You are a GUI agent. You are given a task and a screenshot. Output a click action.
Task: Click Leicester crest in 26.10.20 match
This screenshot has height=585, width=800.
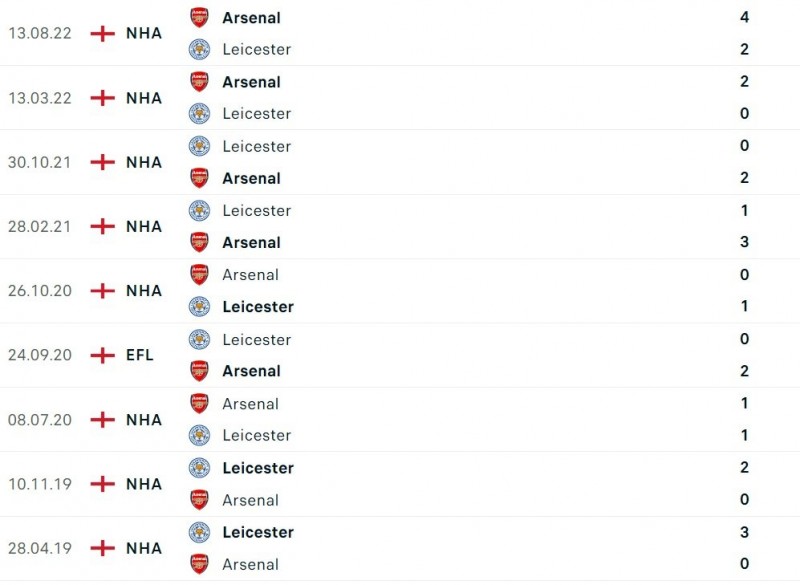tap(200, 306)
